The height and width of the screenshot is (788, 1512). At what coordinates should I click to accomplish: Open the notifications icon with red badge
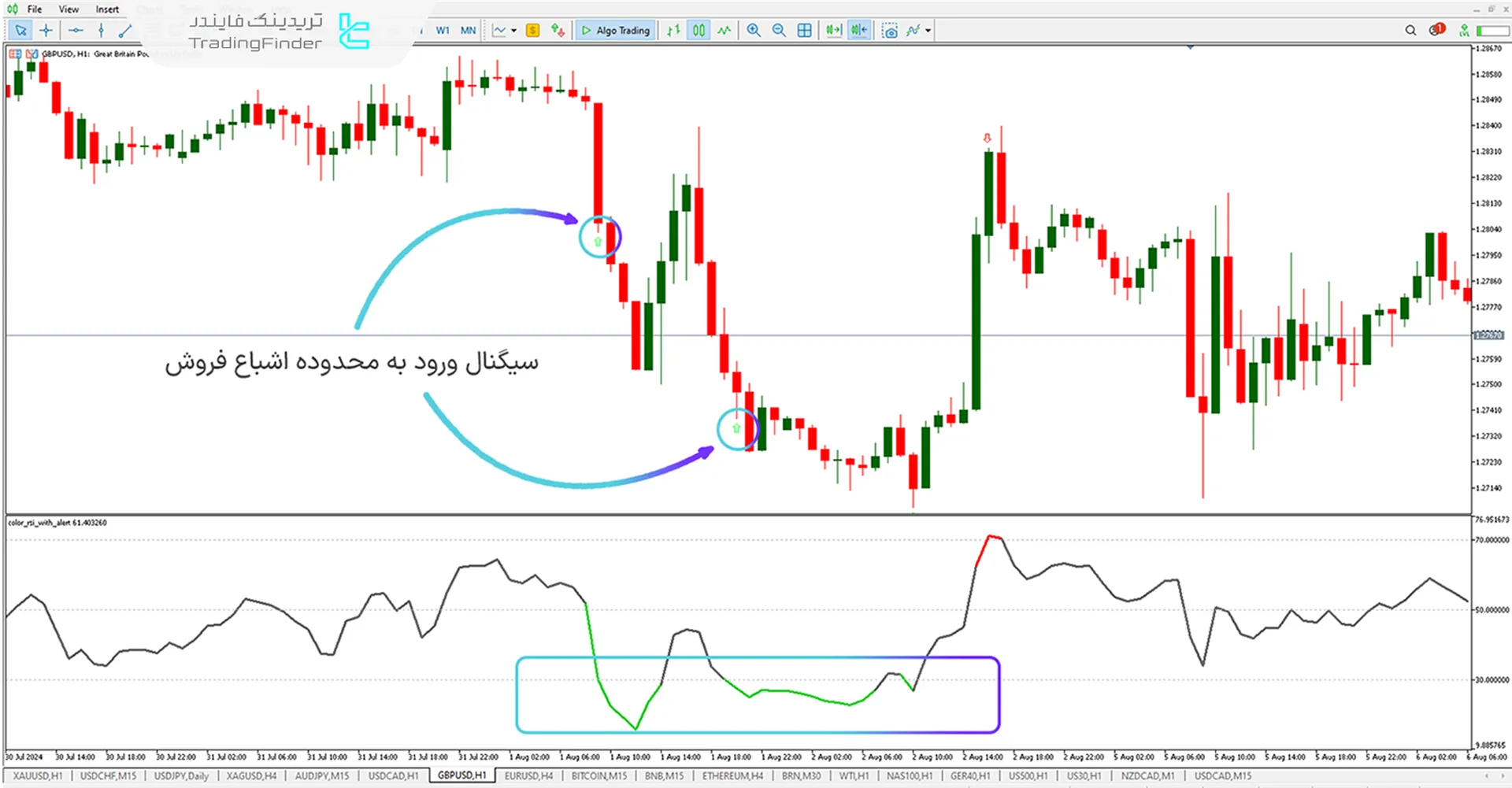1436,30
